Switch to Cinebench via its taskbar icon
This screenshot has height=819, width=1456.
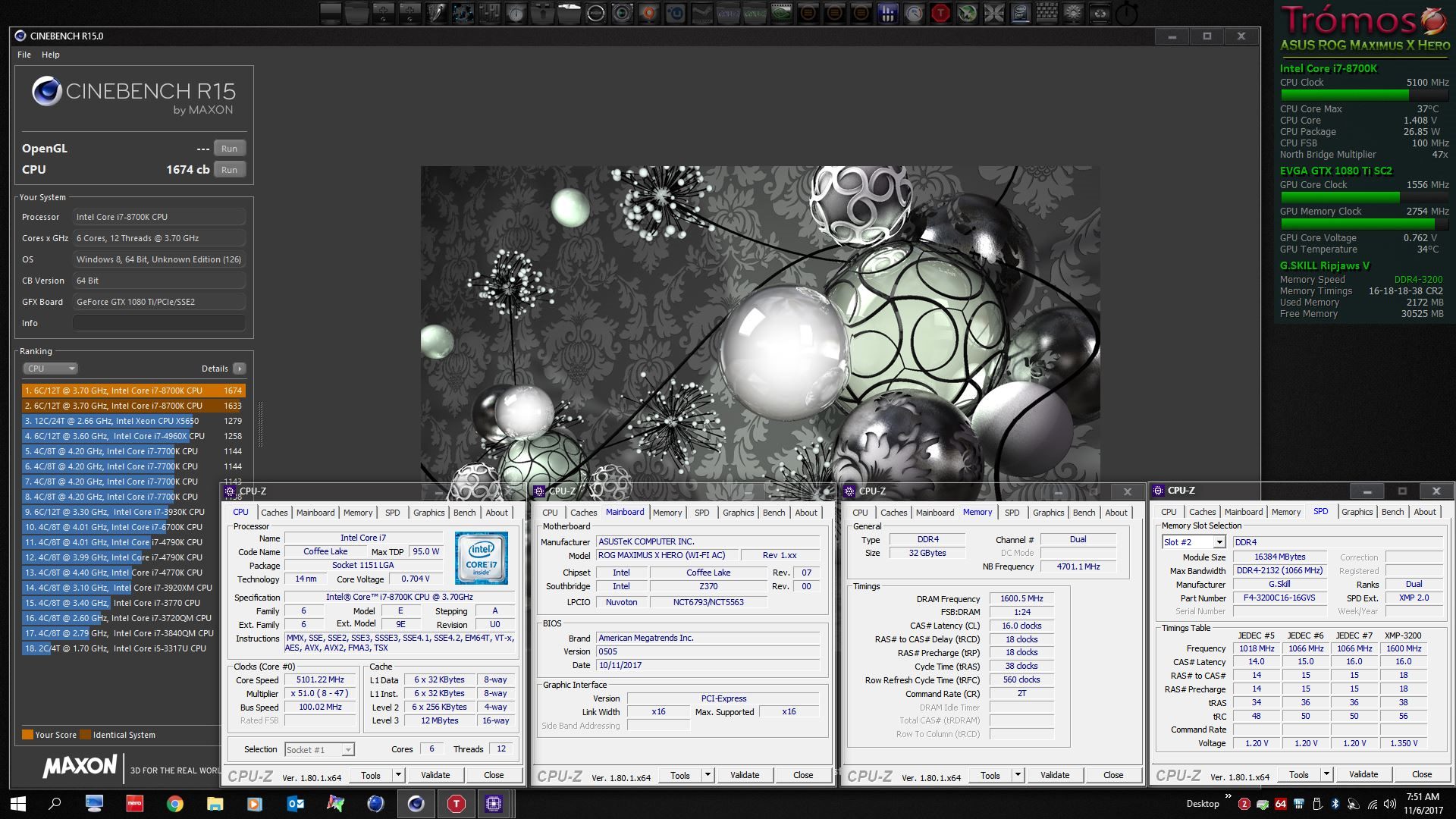(x=416, y=803)
